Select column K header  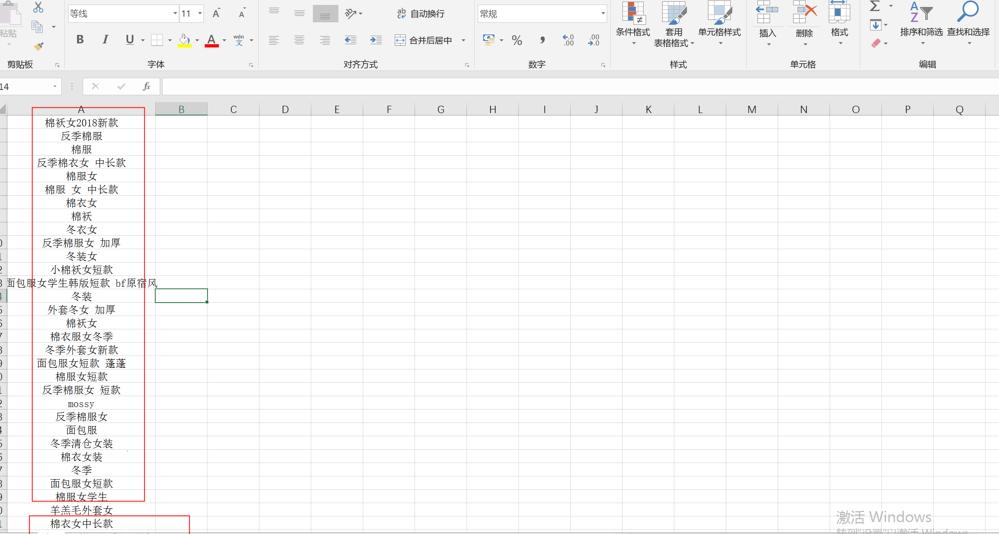(x=648, y=110)
